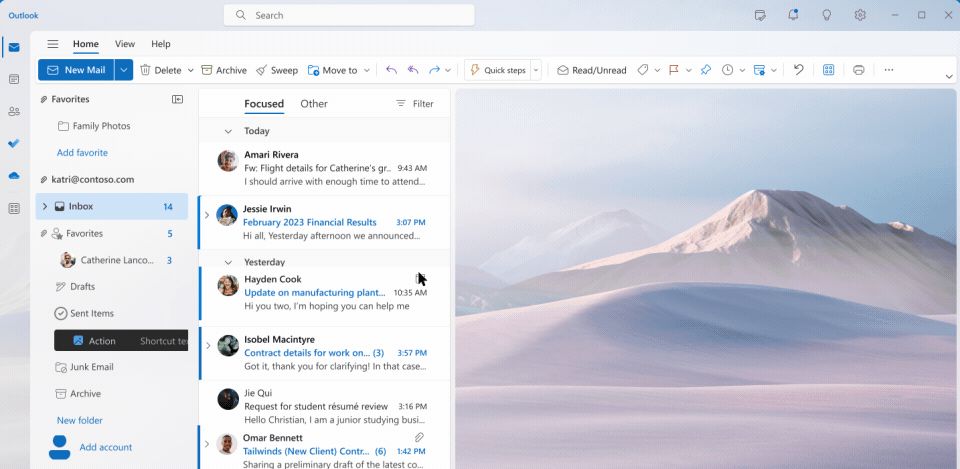Click the New Mail button

(76, 70)
